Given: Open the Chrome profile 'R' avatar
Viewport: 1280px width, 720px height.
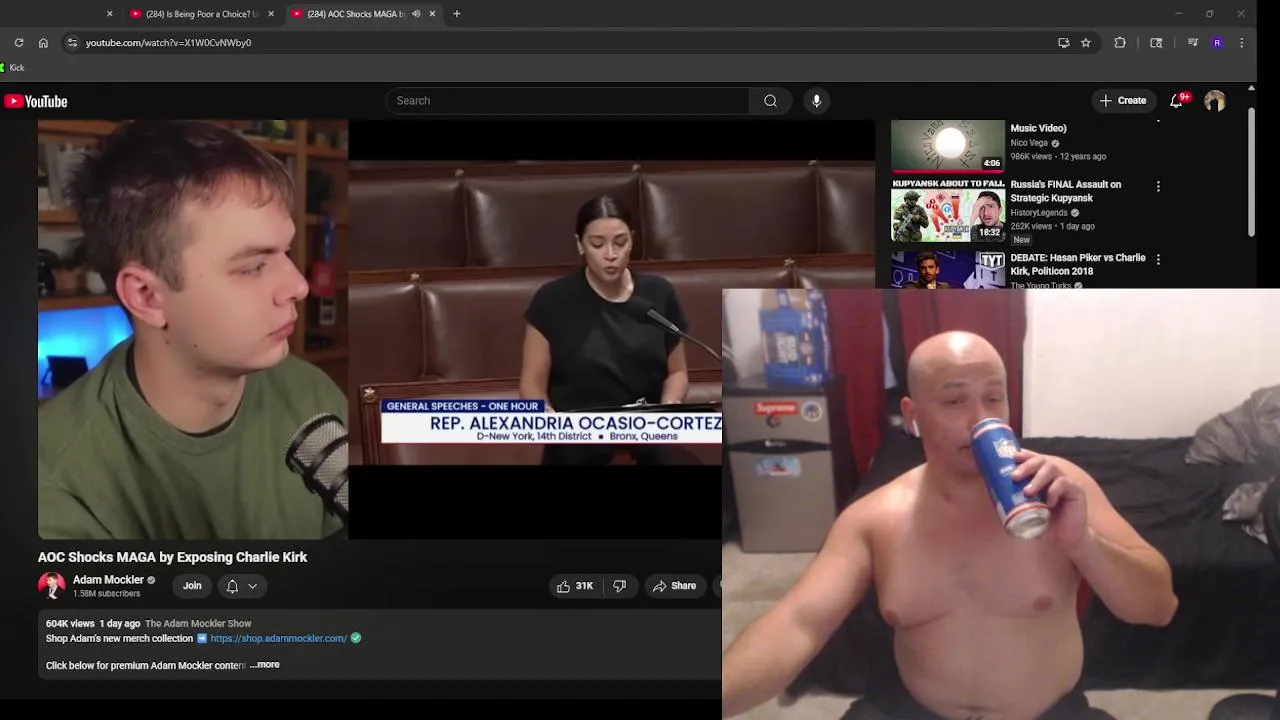Looking at the screenshot, I should pyautogui.click(x=1217, y=43).
